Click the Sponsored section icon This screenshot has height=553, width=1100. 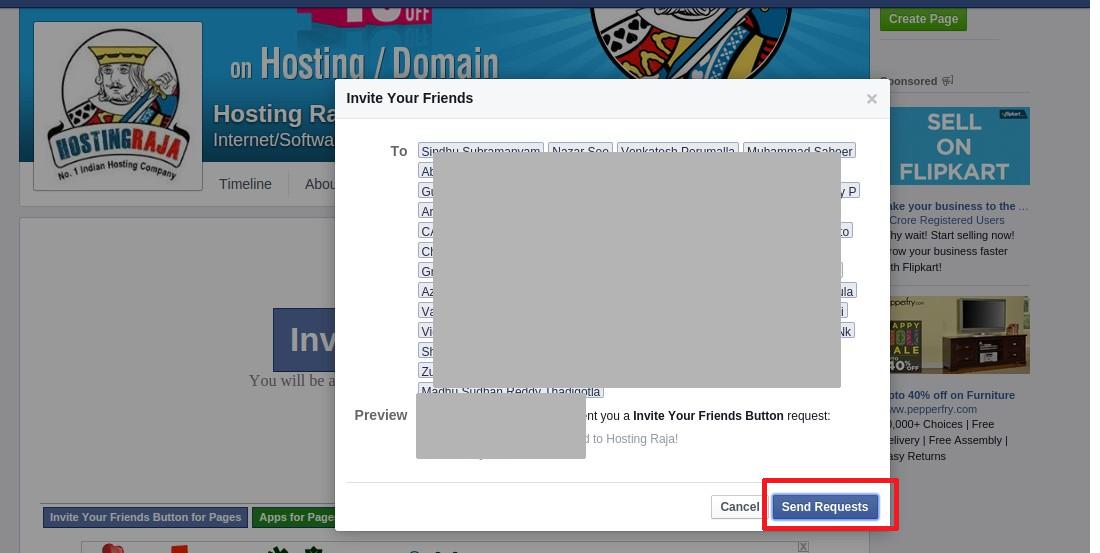click(947, 81)
